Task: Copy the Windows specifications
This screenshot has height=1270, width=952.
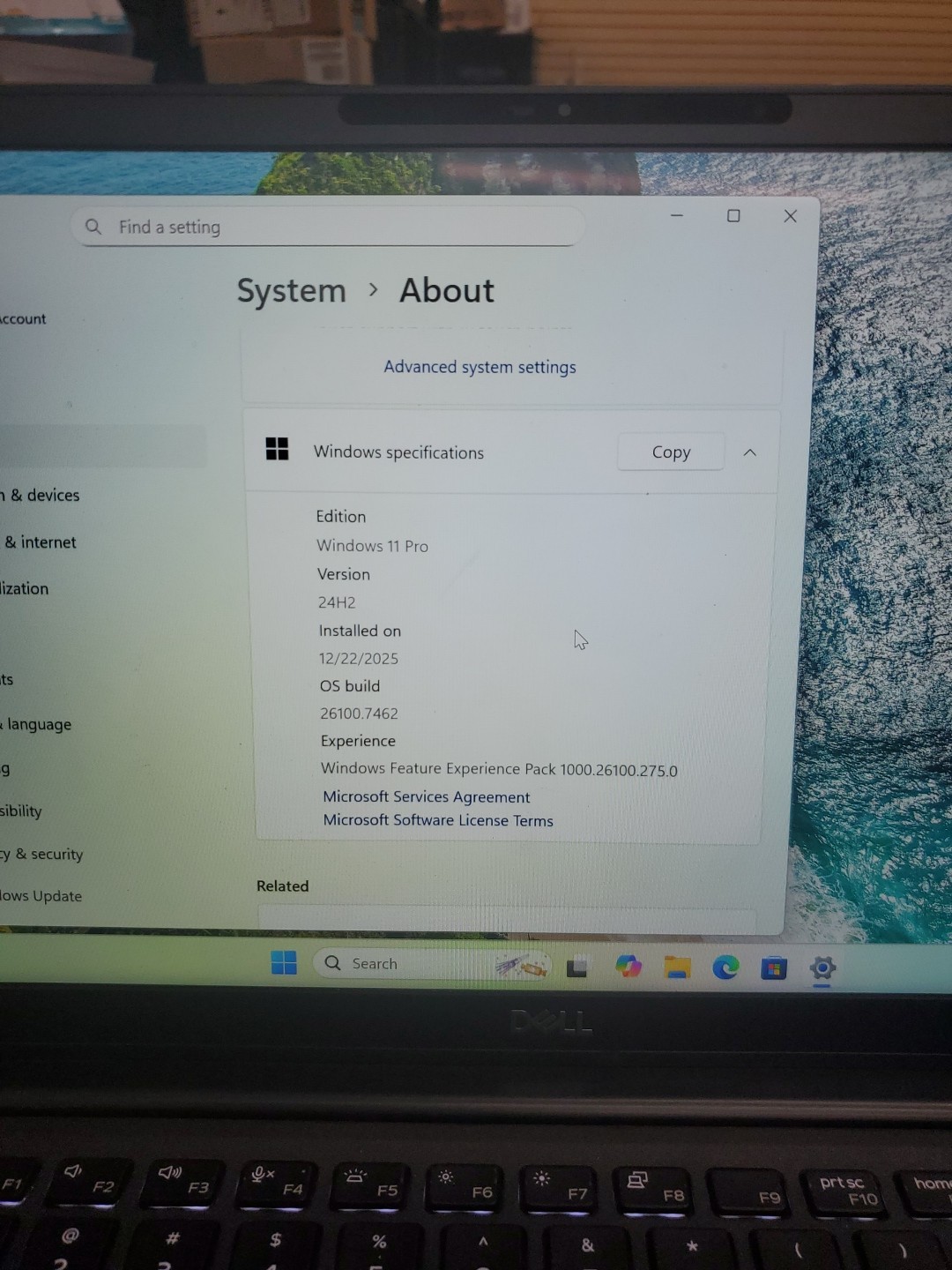Action: coord(671,452)
